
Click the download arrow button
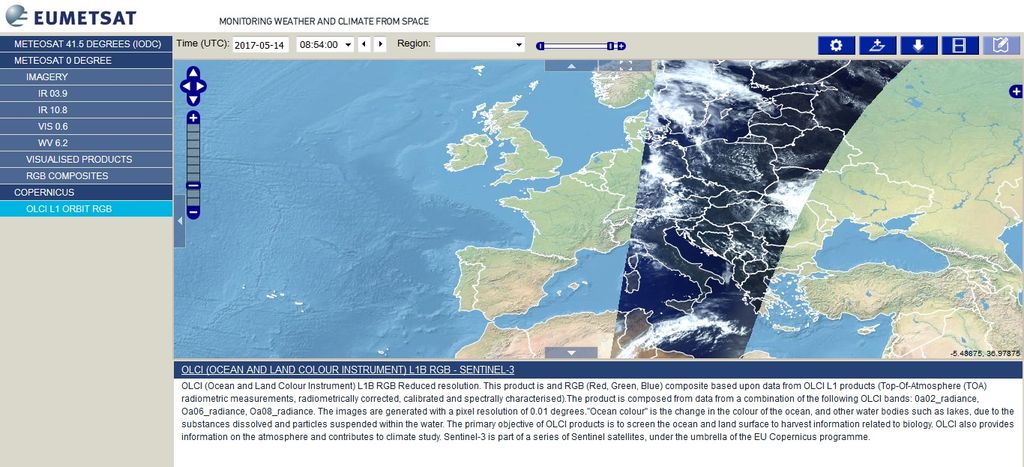tap(918, 45)
